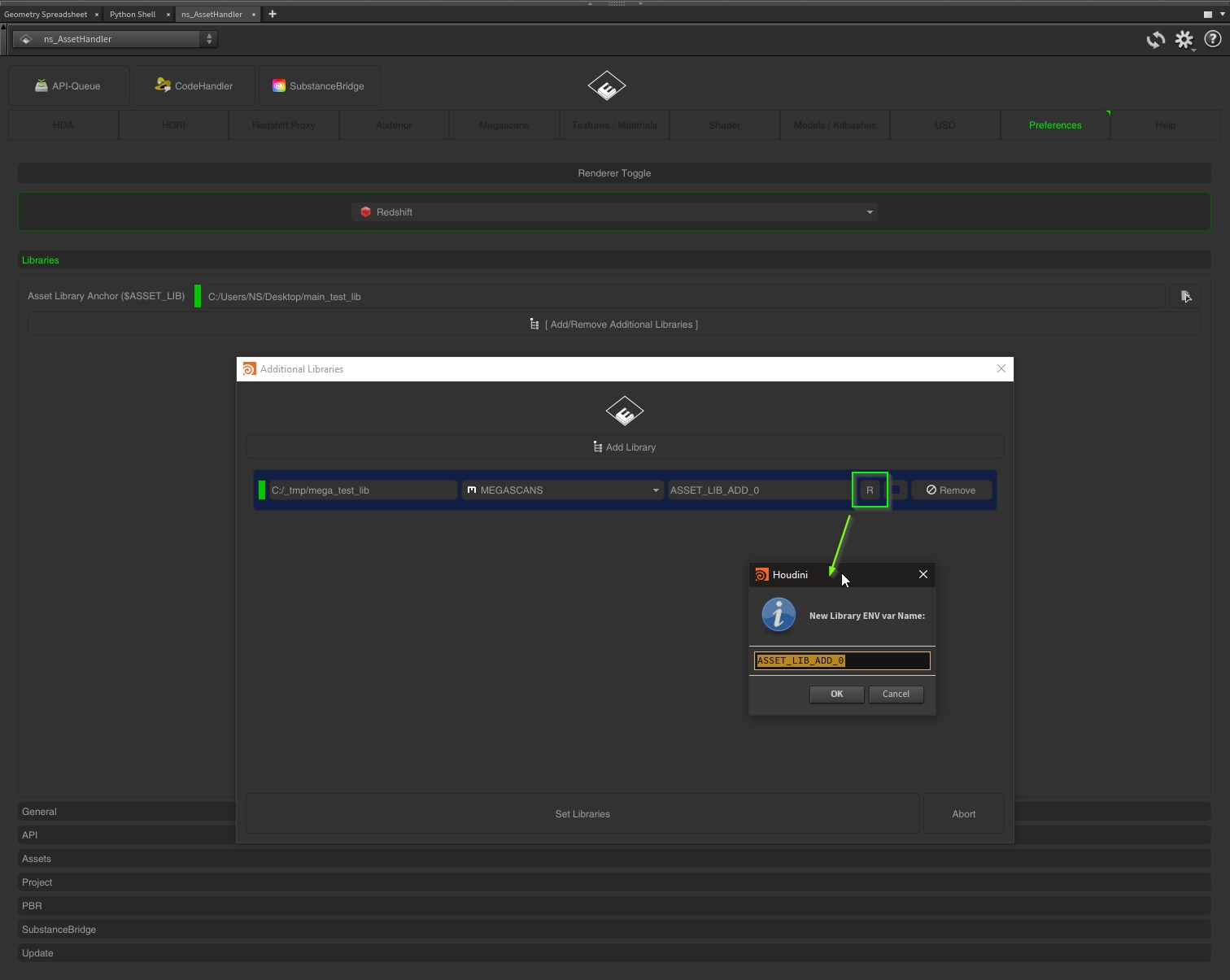Open the API-Queue tool
This screenshot has height=980, width=1230.
[x=68, y=86]
